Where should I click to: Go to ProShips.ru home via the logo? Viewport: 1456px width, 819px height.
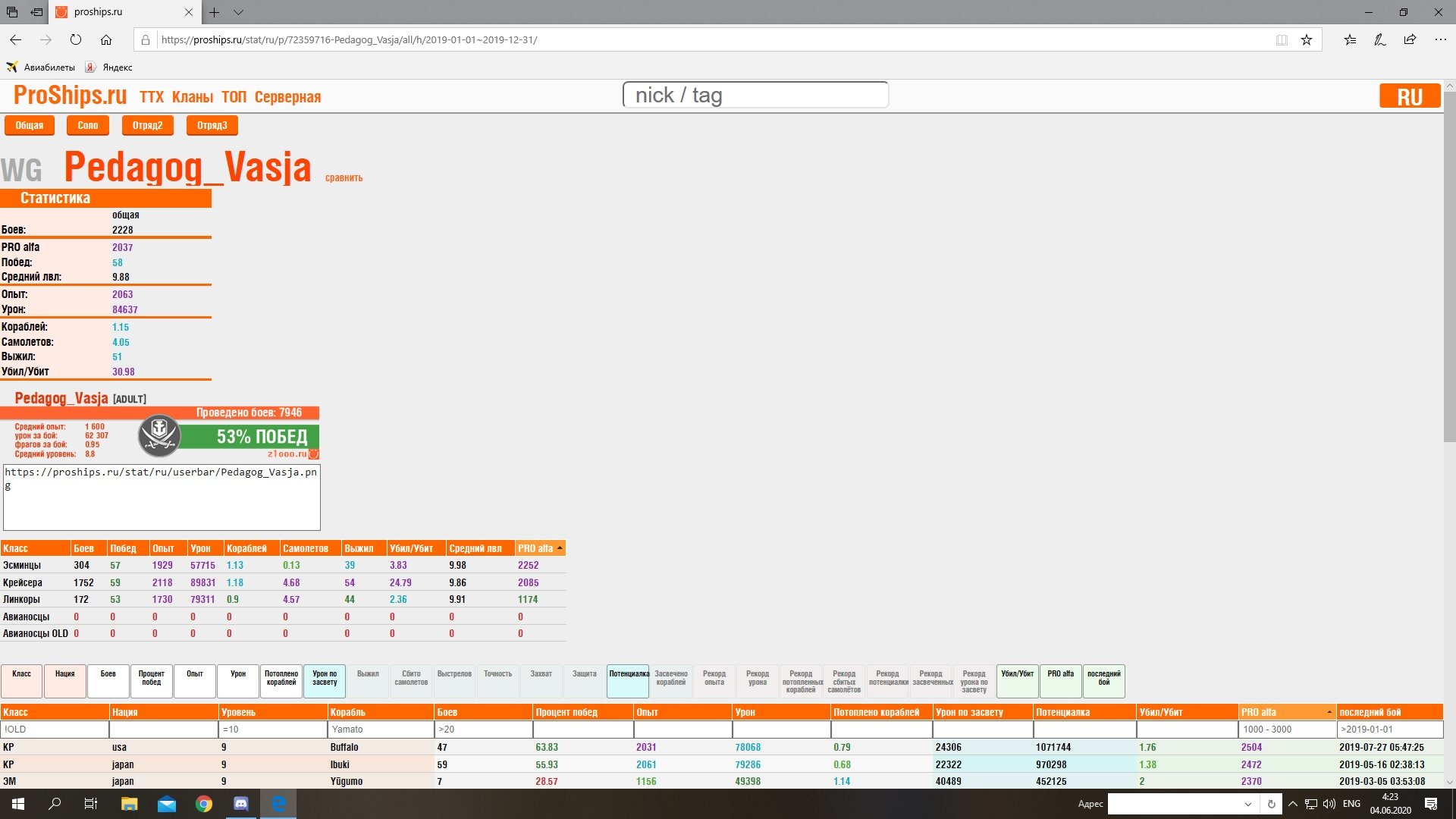70,96
